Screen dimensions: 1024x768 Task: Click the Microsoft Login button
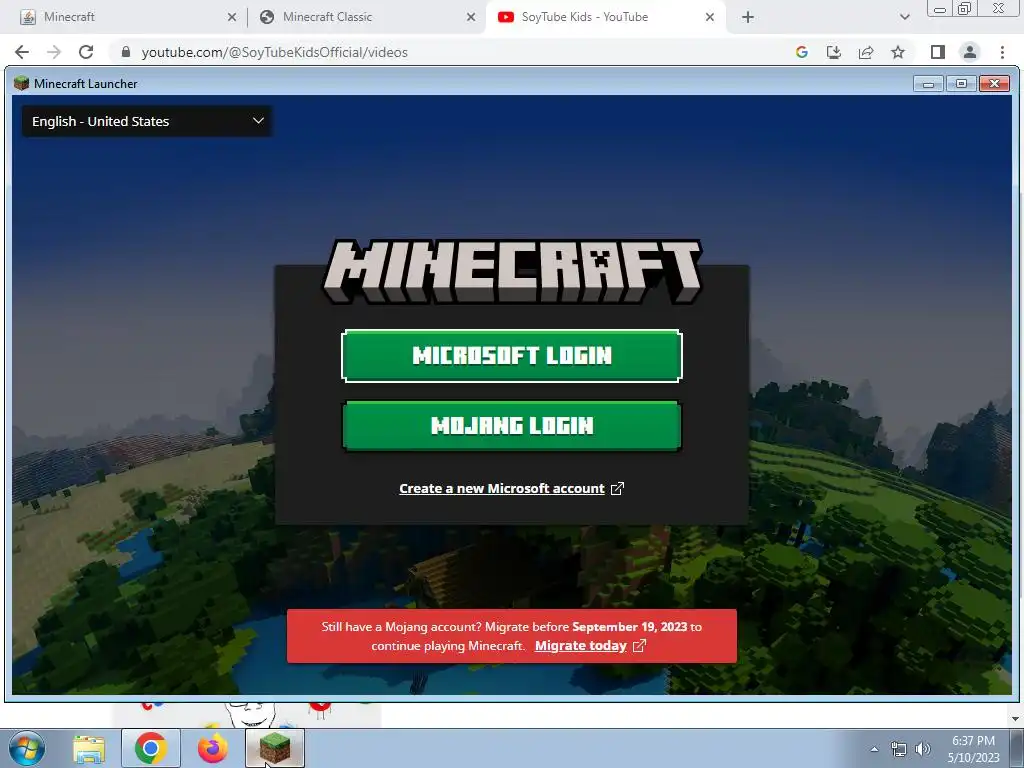click(511, 355)
